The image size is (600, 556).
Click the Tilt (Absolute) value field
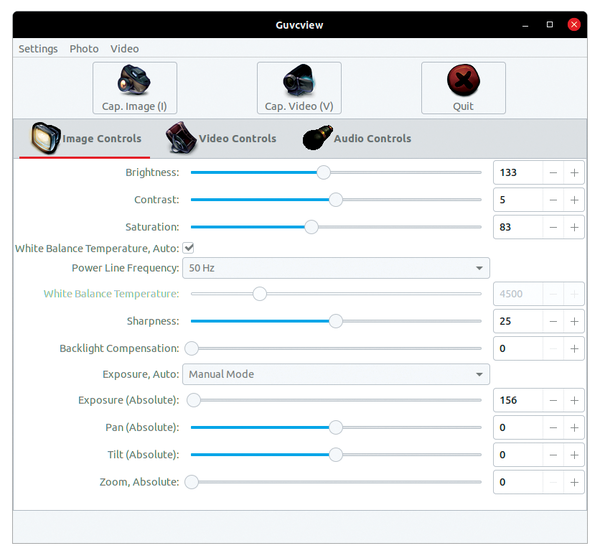pos(518,455)
